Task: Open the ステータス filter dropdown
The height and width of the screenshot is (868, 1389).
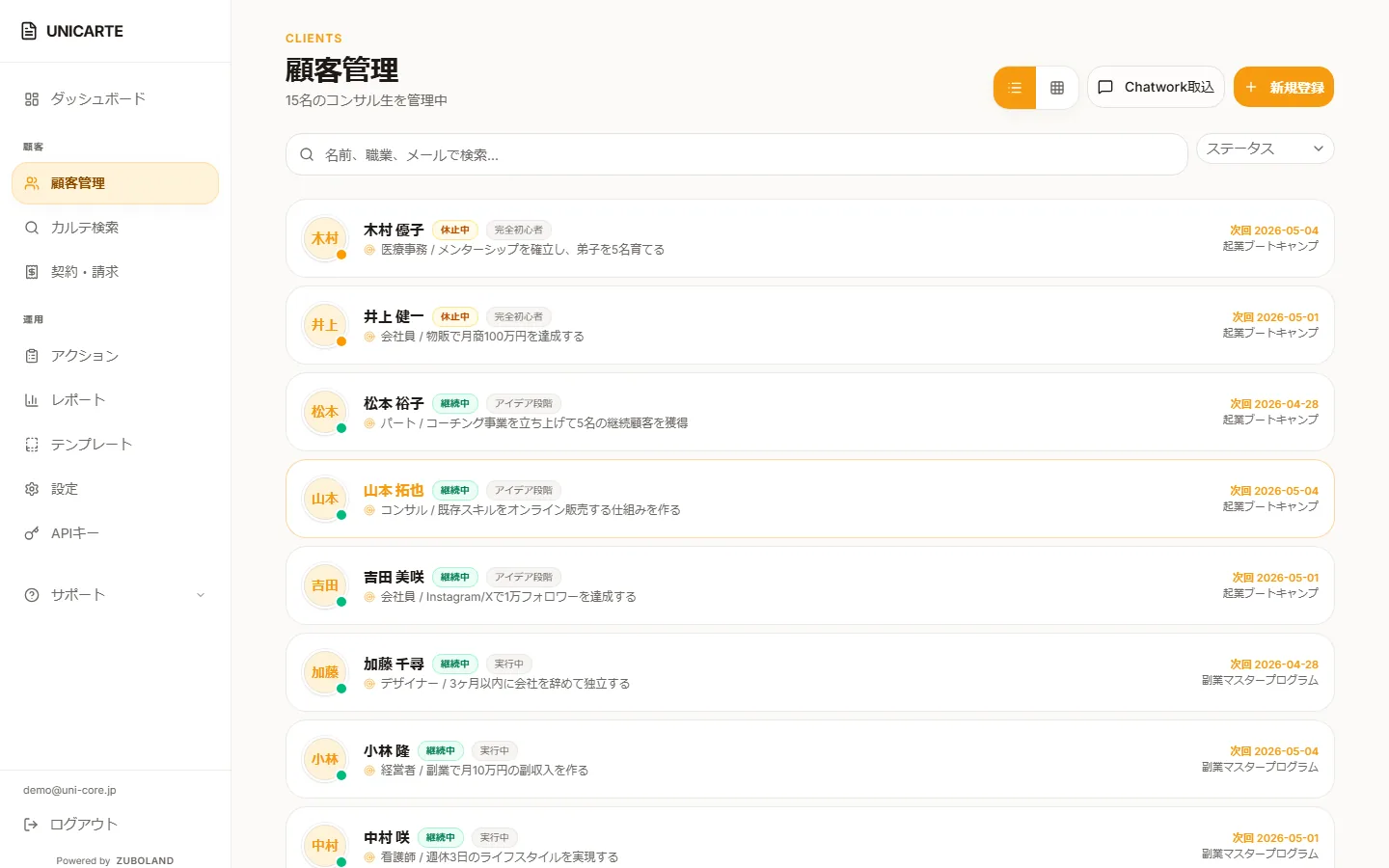Action: [x=1266, y=149]
